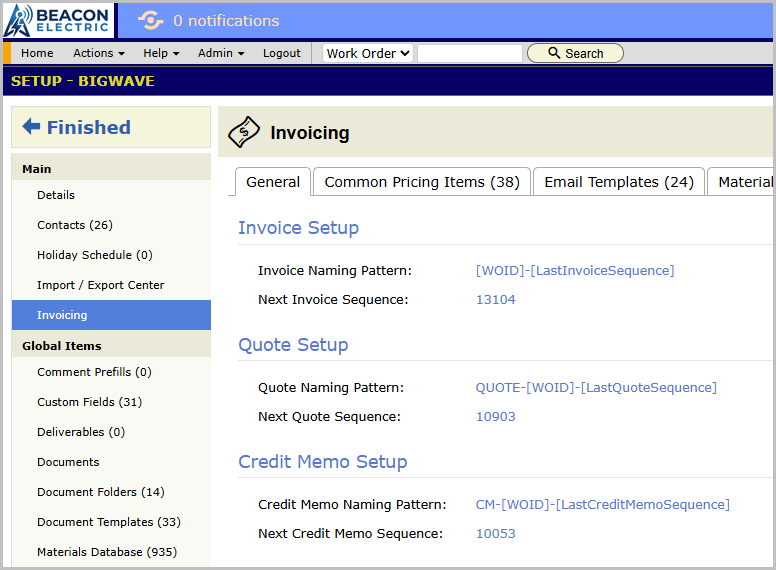This screenshot has height=570, width=776.
Task: Click the magnifier icon in Search button
Action: [554, 53]
